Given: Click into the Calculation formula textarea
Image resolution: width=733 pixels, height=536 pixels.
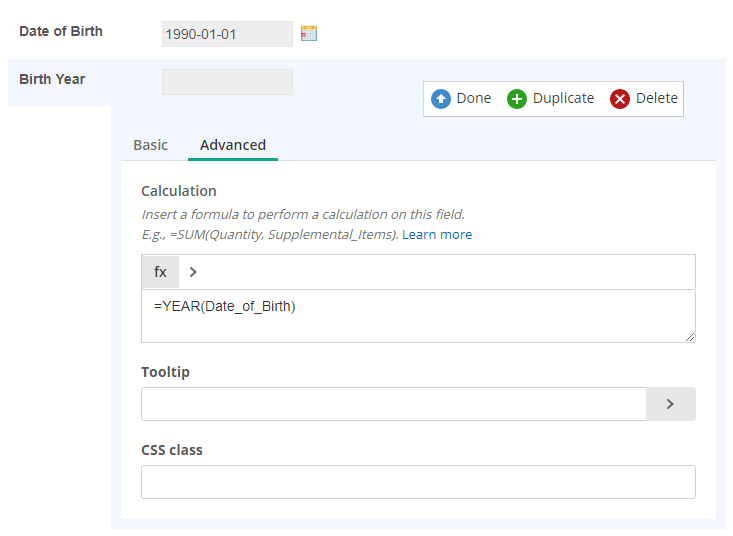Looking at the screenshot, I should click(418, 316).
